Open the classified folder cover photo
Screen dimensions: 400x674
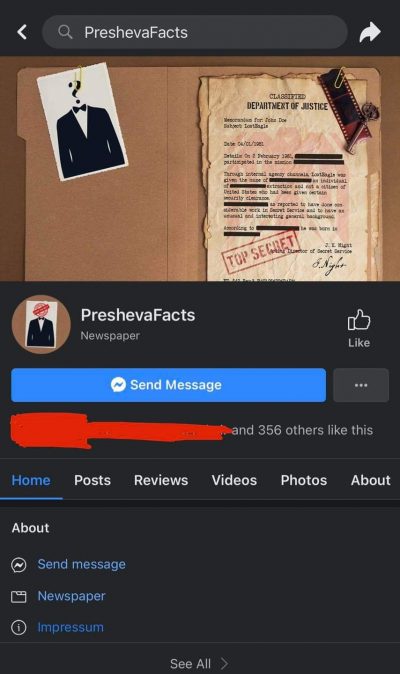200,168
